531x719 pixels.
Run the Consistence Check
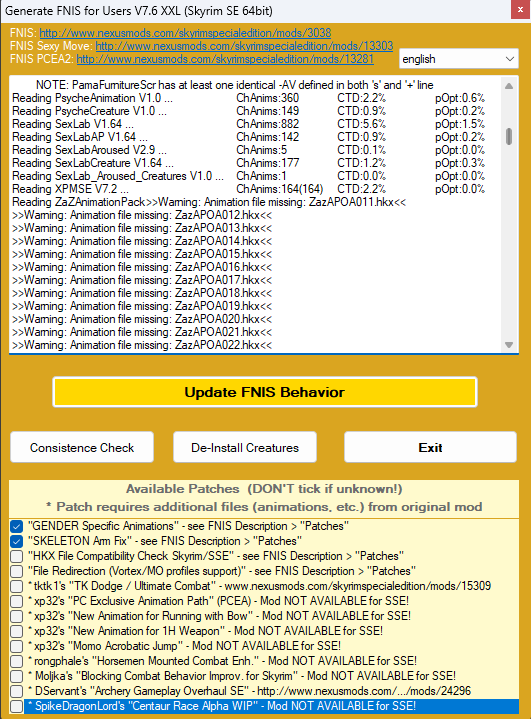(82, 447)
